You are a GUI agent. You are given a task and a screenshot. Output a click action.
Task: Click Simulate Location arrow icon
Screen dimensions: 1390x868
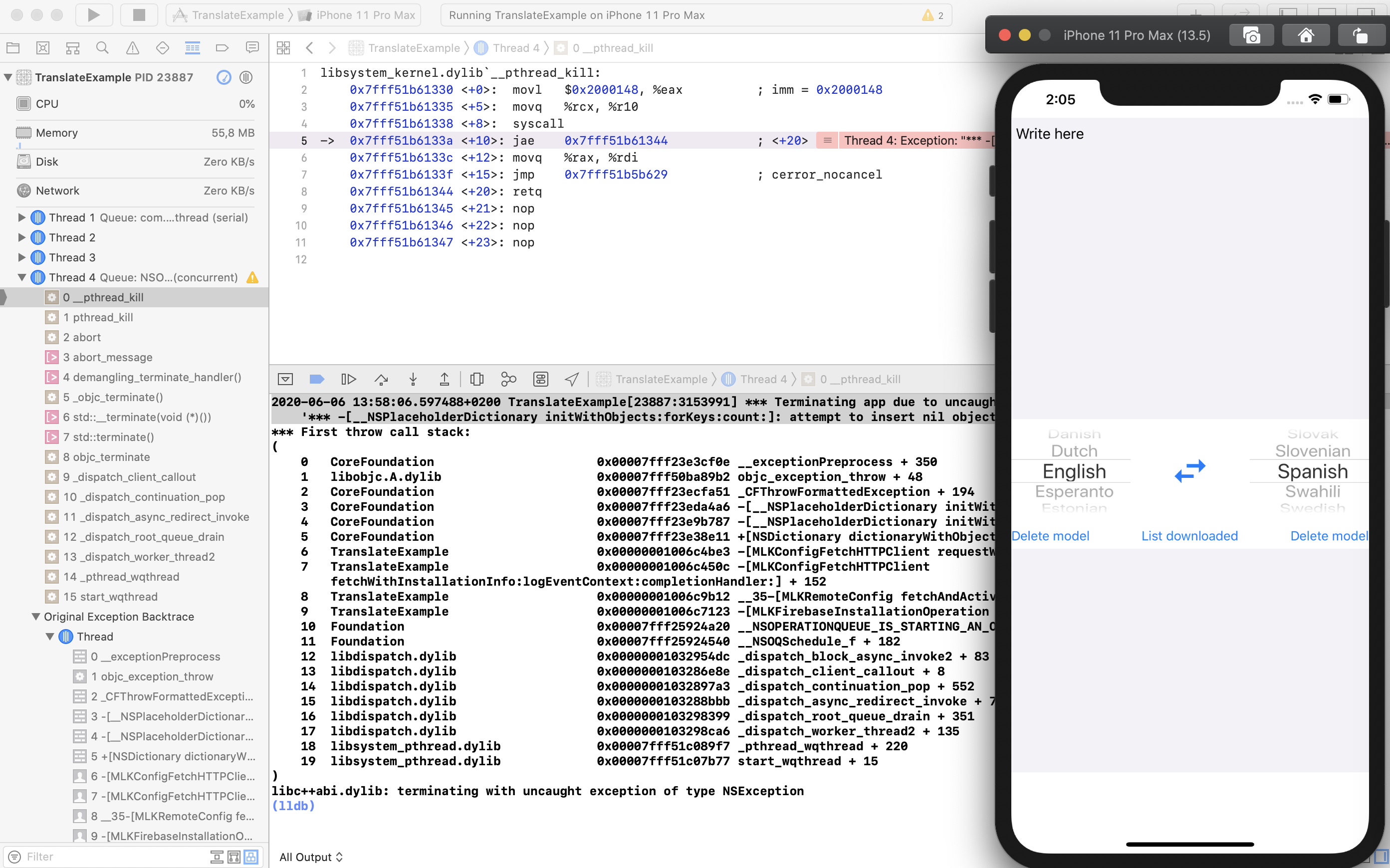[x=572, y=379]
